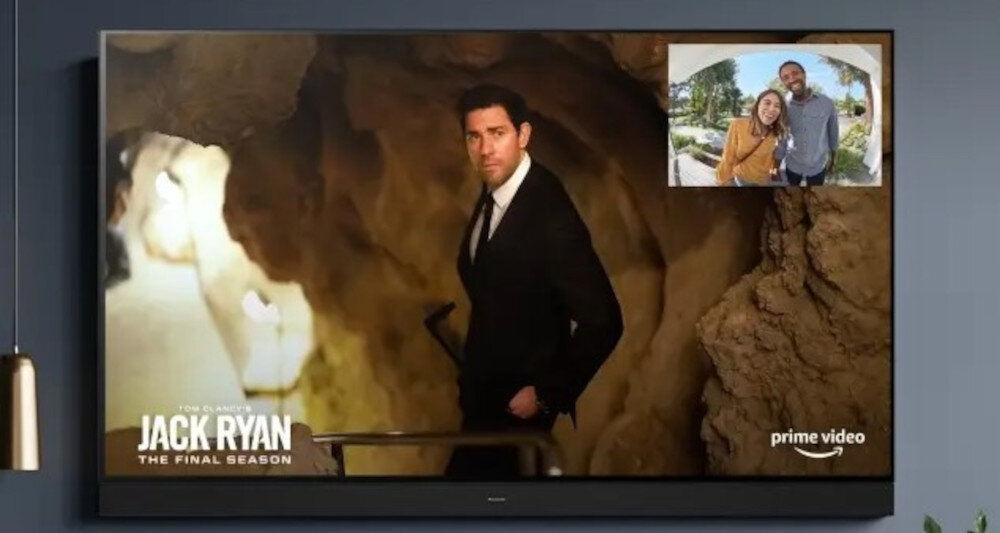Click the JACK RYAN title text
The width and height of the screenshot is (1000, 533).
pyautogui.click(x=215, y=433)
